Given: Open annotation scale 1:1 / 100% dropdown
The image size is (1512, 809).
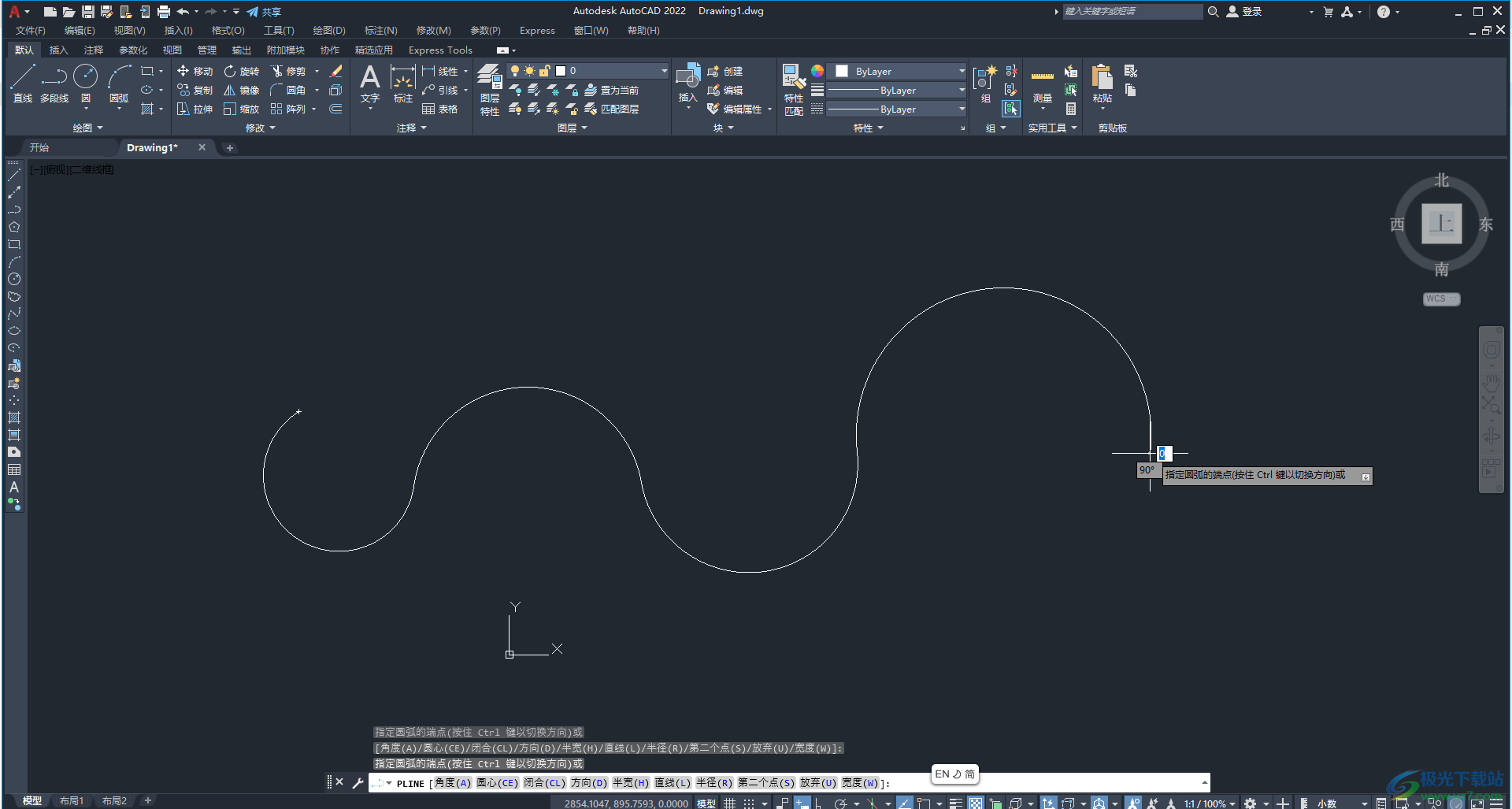Looking at the screenshot, I should pos(1210,803).
